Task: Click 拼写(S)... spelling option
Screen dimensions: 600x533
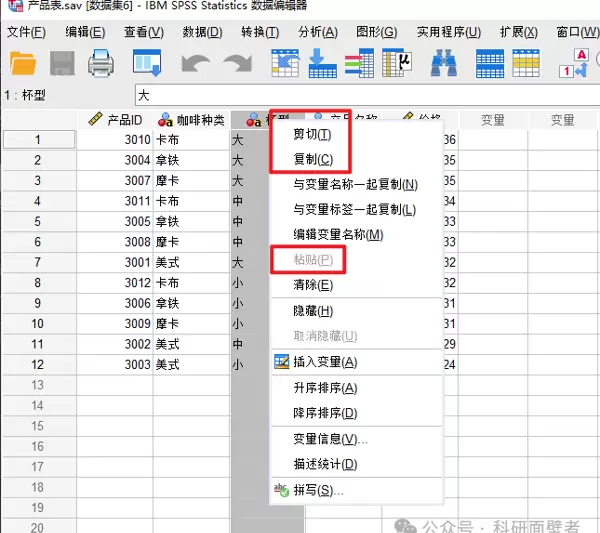Action: click(x=318, y=490)
